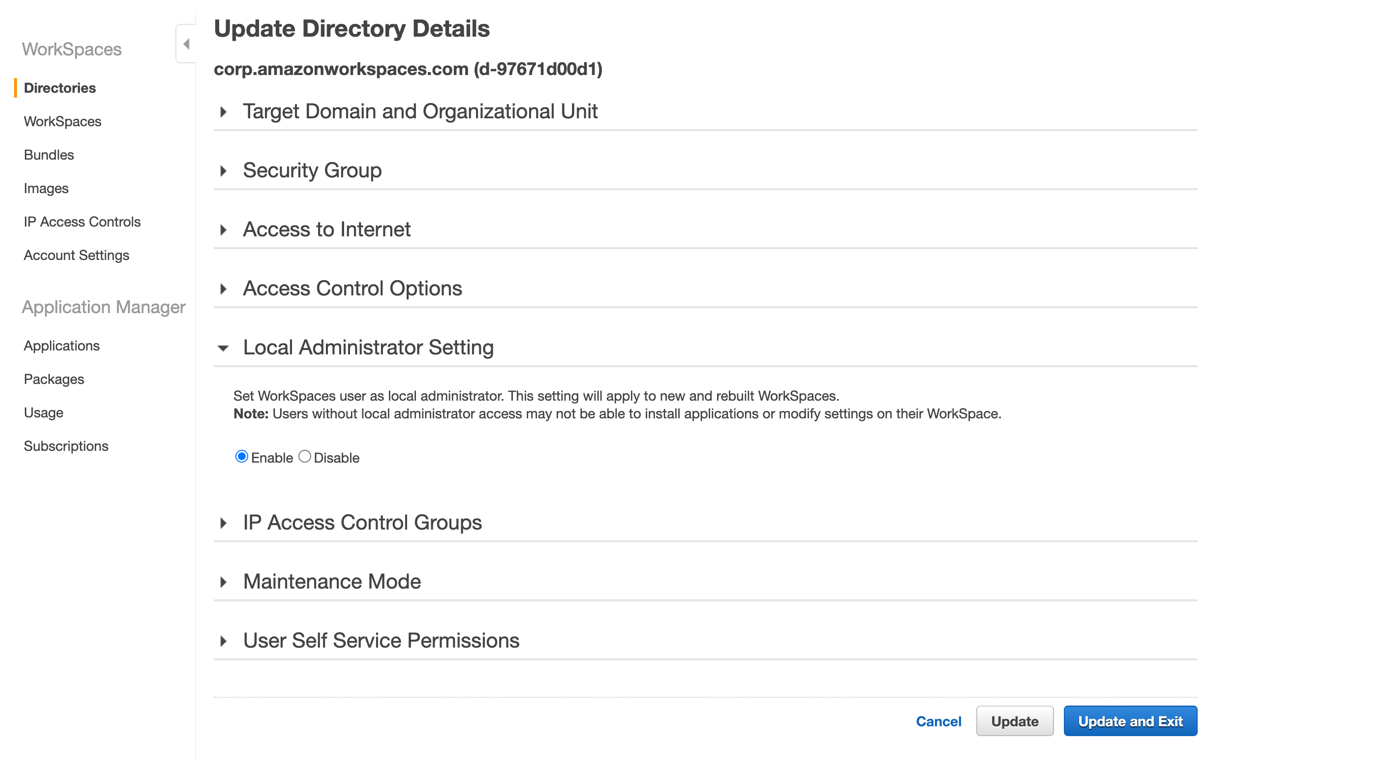Go to IP Access Controls
Screen dimensions: 1377x759
(x=81, y=222)
